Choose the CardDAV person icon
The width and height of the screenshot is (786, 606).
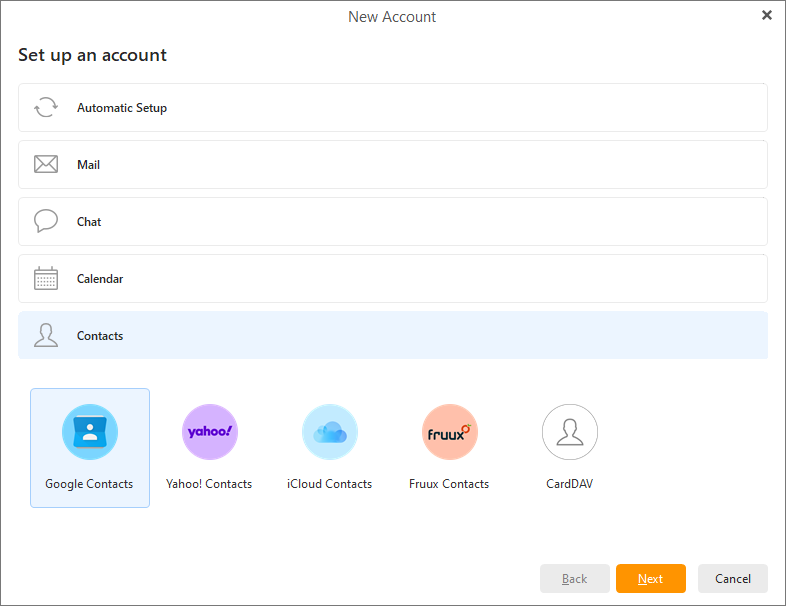[569, 432]
